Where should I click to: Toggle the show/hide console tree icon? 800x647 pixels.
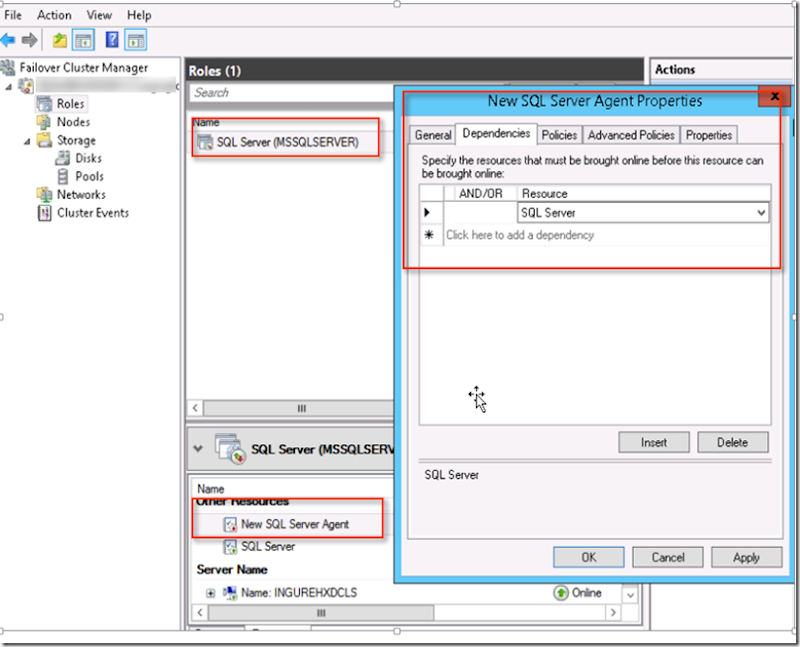[x=83, y=40]
